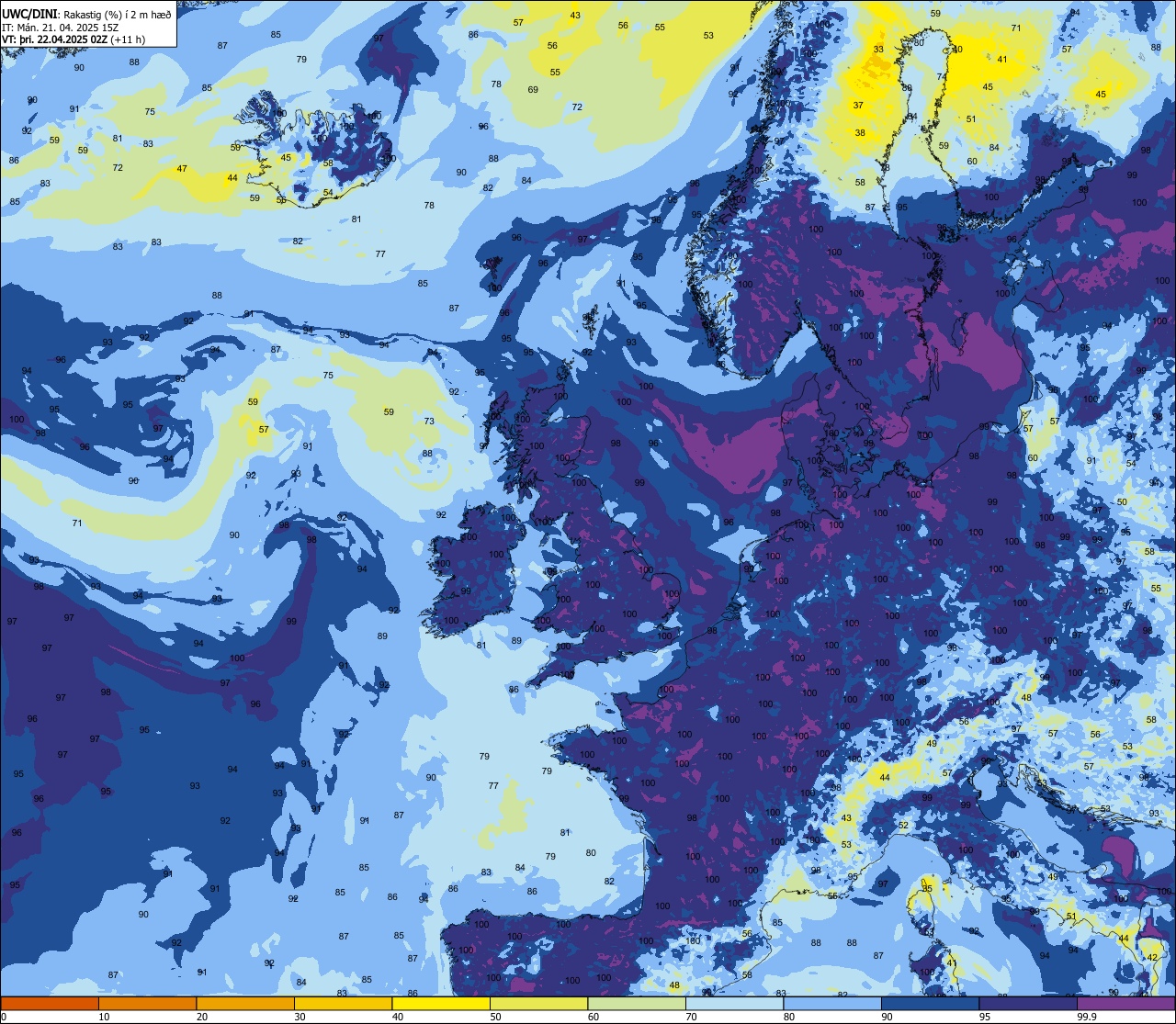Screen dimensions: 1176x1024
Task: Click the 40–50 bright yellow legend swatch
Action: tap(441, 1003)
